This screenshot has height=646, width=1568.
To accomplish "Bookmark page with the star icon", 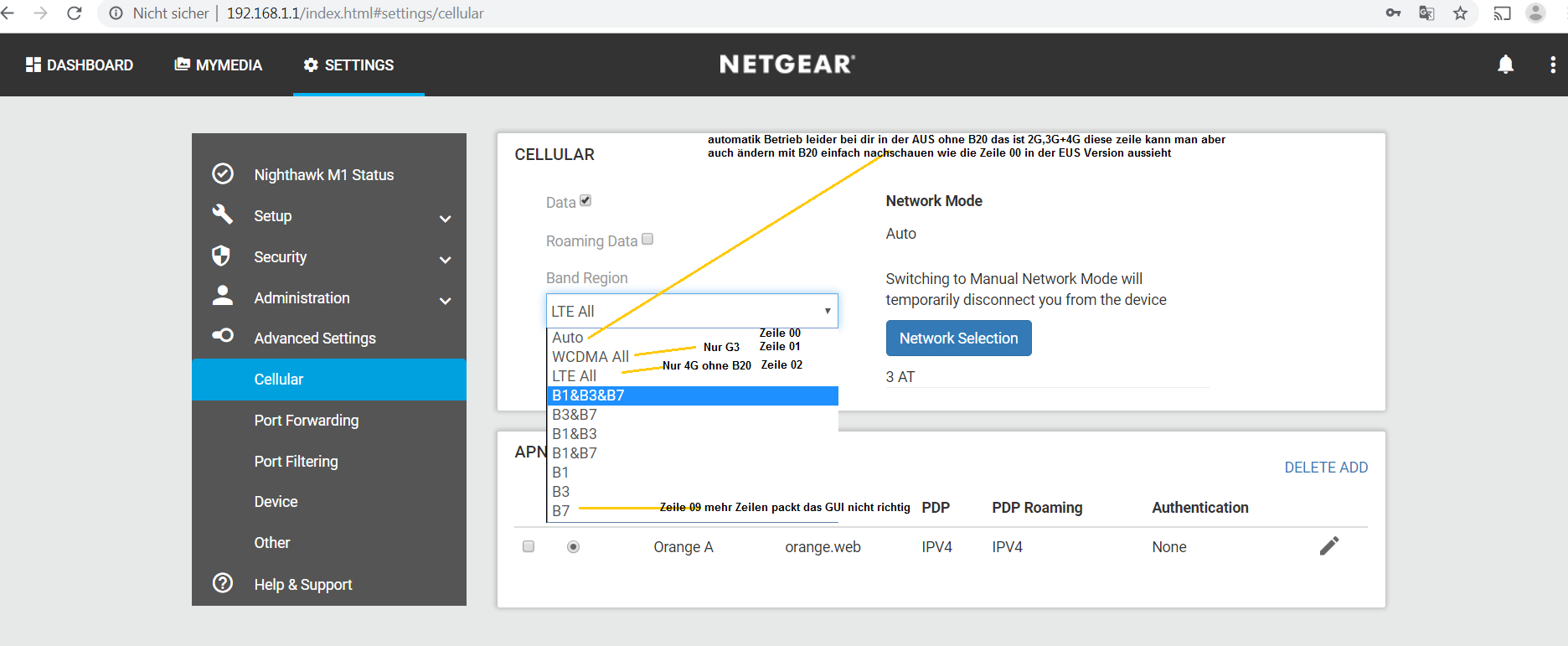I will tap(1460, 13).
